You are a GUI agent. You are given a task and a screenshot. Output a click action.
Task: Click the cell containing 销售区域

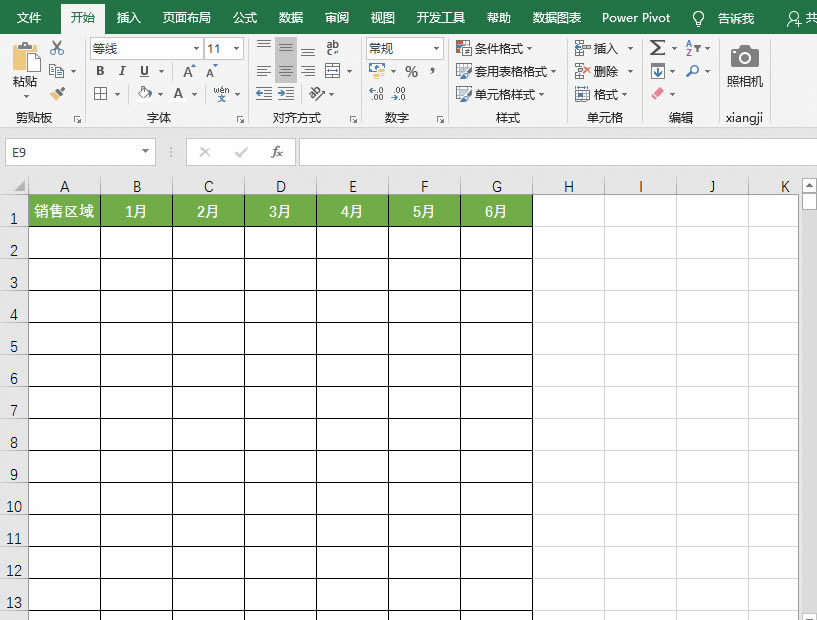64,211
